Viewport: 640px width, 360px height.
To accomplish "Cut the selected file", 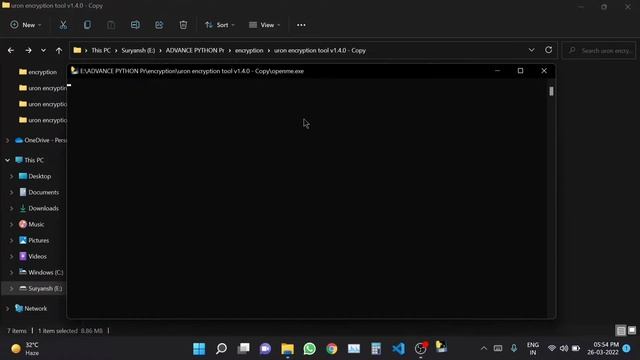I will pos(63,25).
